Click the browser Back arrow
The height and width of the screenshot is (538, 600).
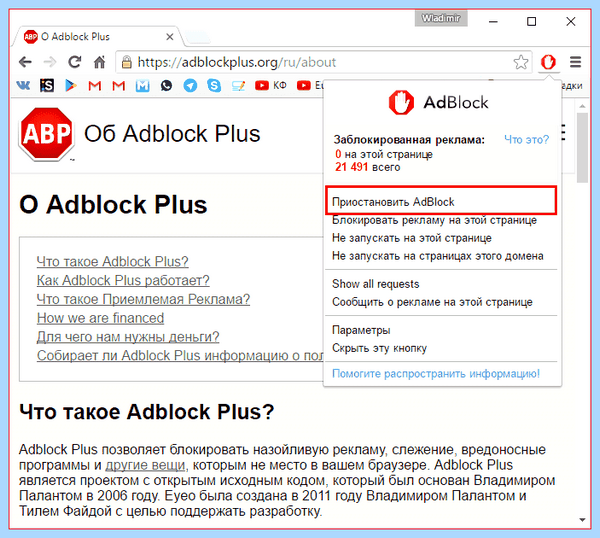pos(26,62)
